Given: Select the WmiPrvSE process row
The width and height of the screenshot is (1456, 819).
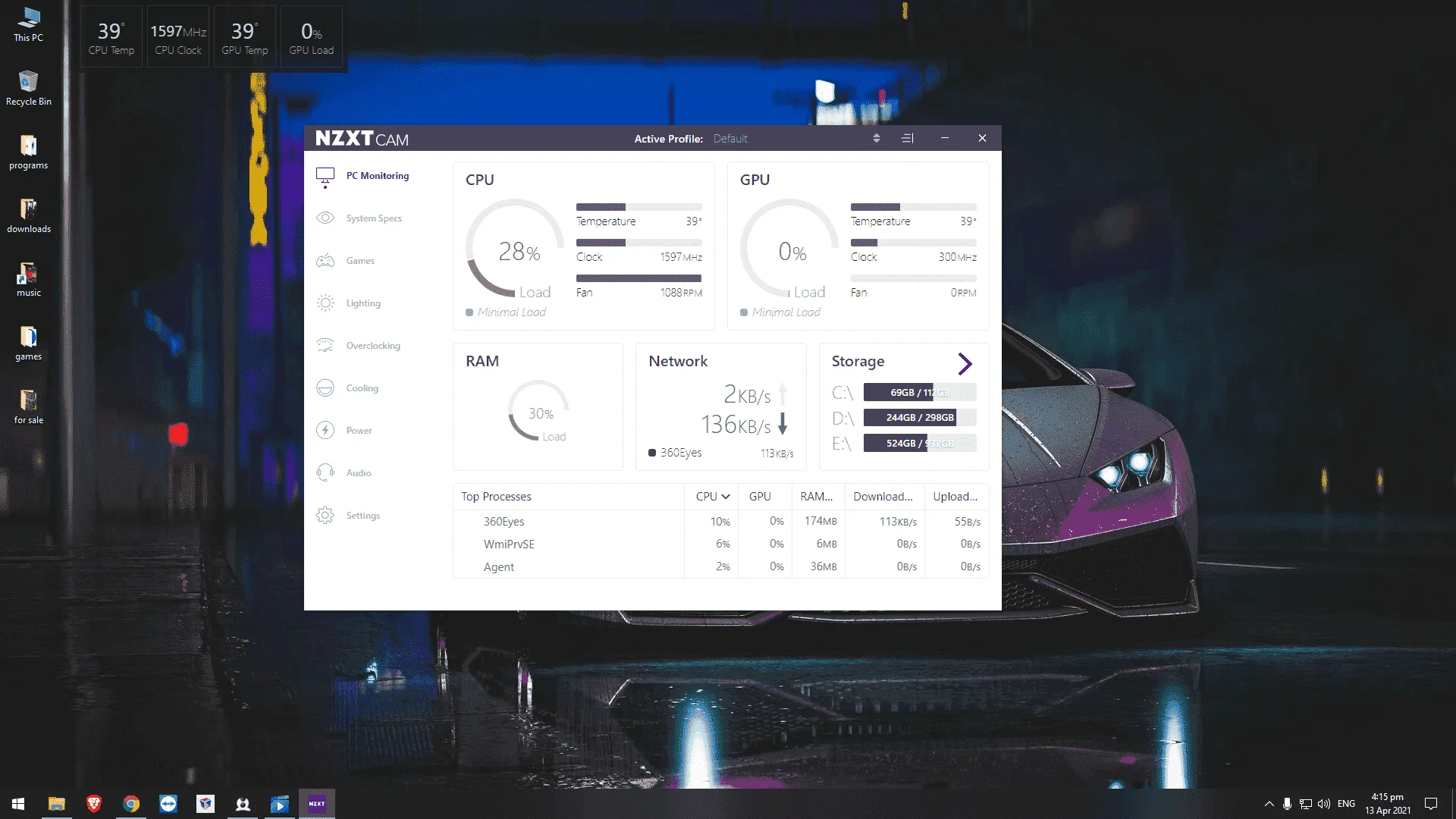Looking at the screenshot, I should click(x=720, y=544).
